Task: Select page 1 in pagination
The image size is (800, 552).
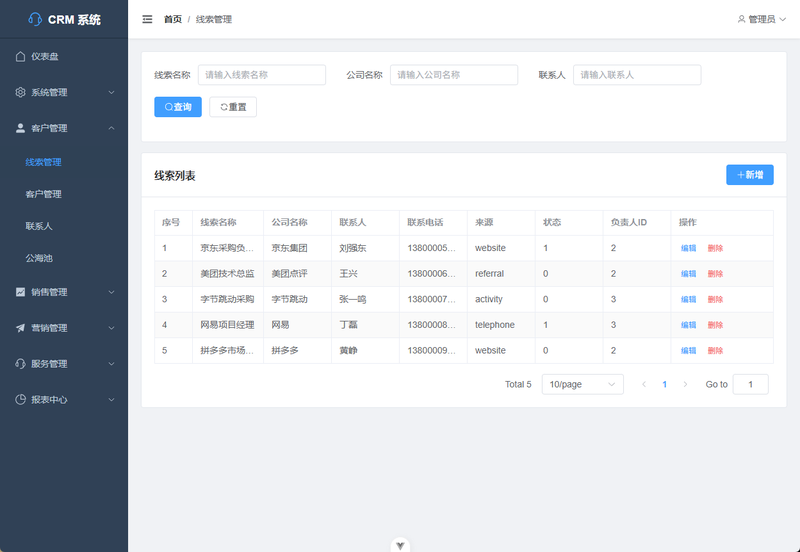Action: point(664,385)
